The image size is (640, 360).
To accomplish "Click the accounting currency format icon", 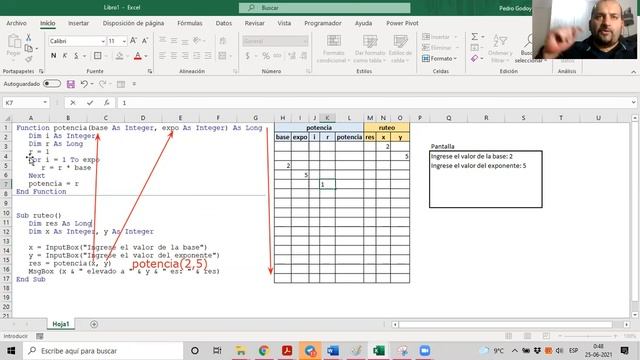I will (x=247, y=56).
